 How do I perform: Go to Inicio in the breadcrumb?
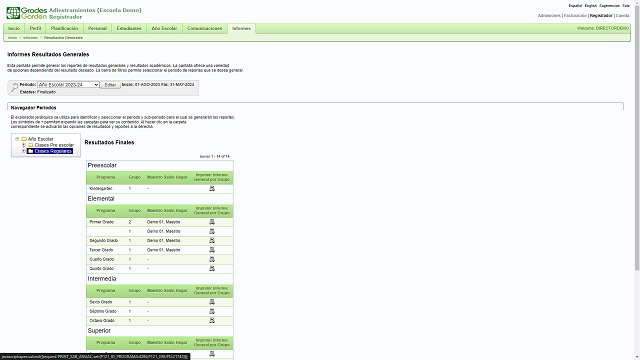12,38
